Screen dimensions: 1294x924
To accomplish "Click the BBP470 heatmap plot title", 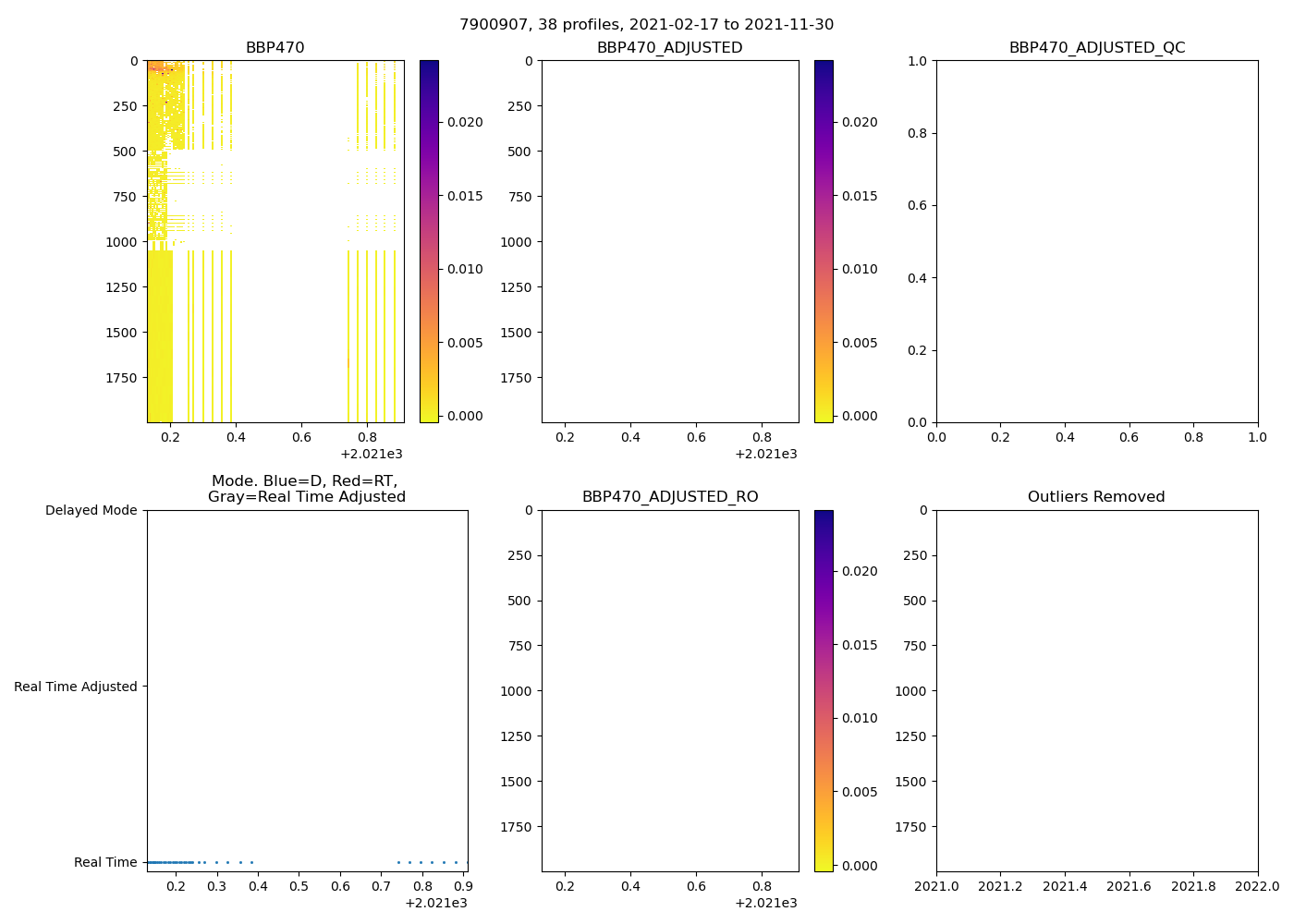I will point(275,48).
